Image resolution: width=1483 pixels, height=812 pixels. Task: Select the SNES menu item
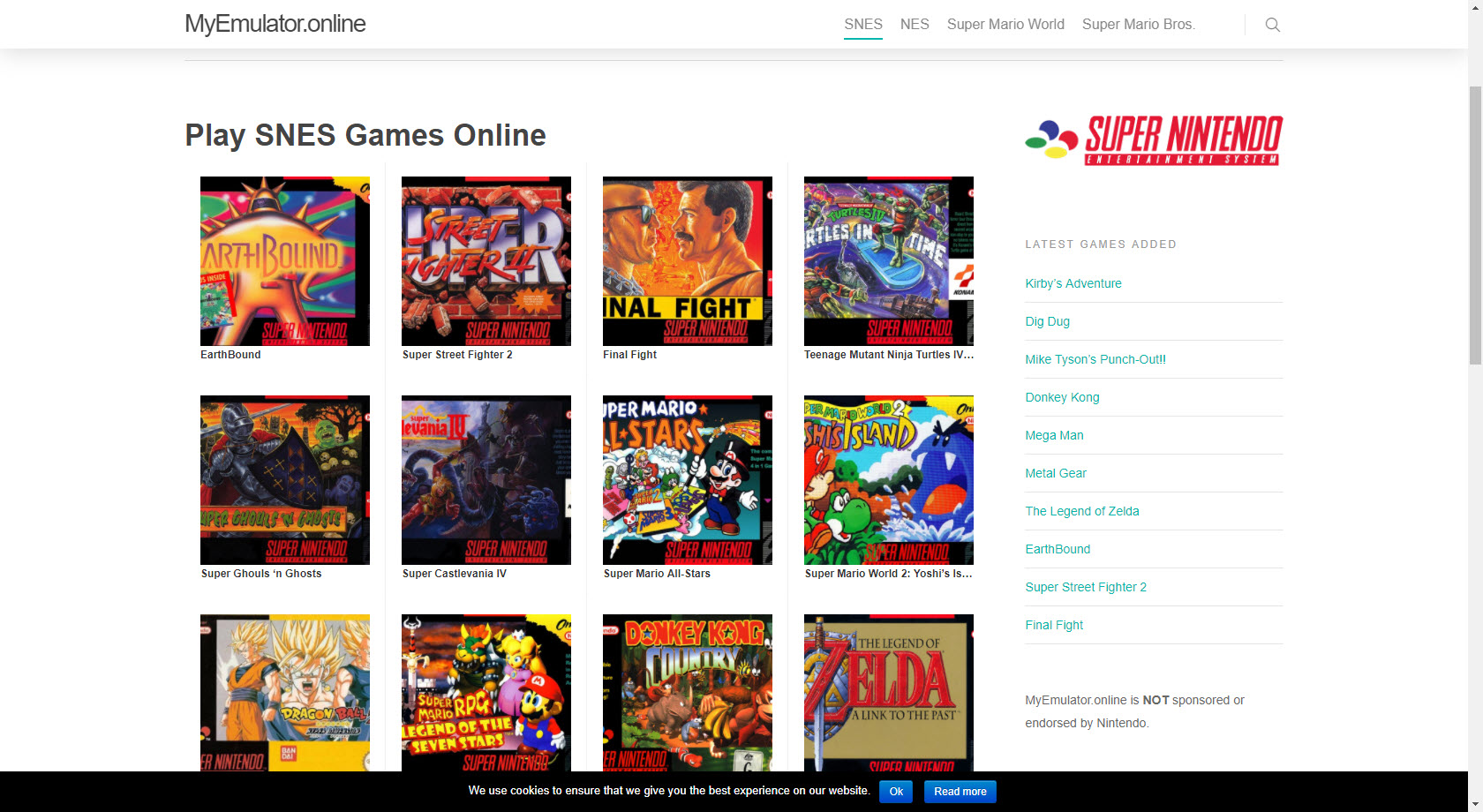coord(863,25)
